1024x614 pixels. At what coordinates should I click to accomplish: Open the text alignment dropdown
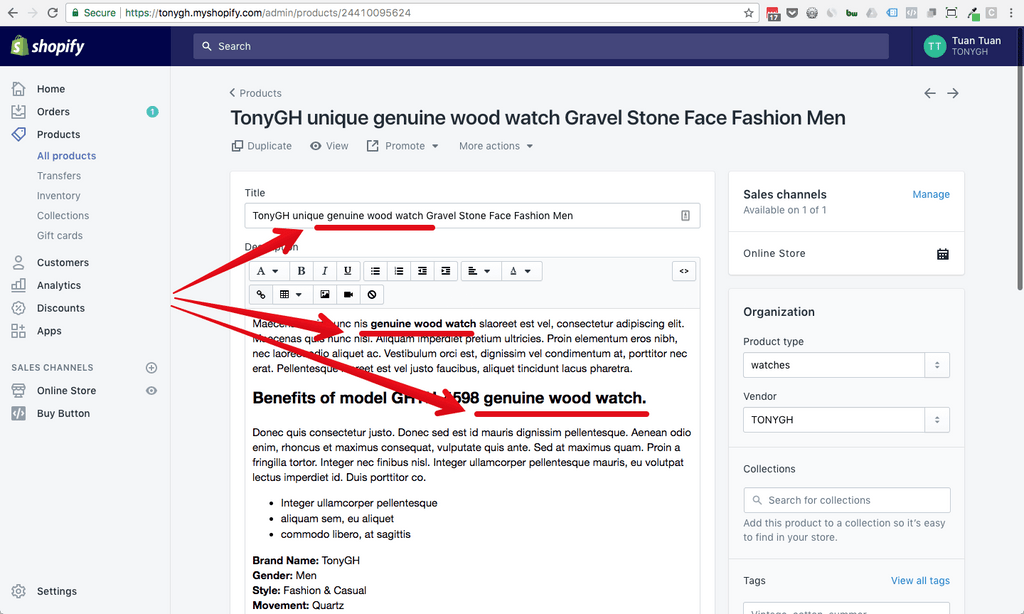click(x=480, y=271)
